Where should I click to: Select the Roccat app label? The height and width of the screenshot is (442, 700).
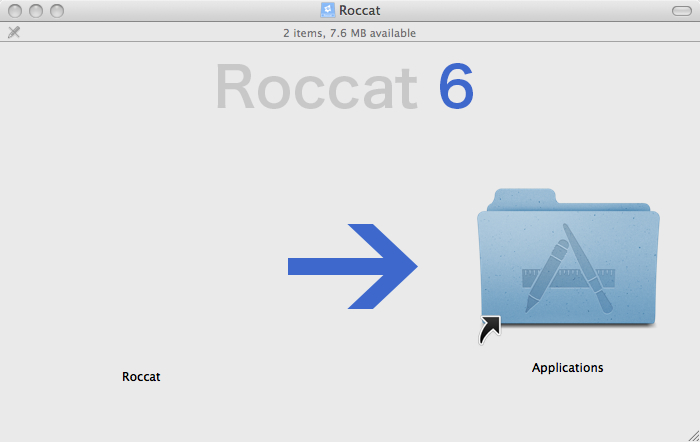pos(141,377)
